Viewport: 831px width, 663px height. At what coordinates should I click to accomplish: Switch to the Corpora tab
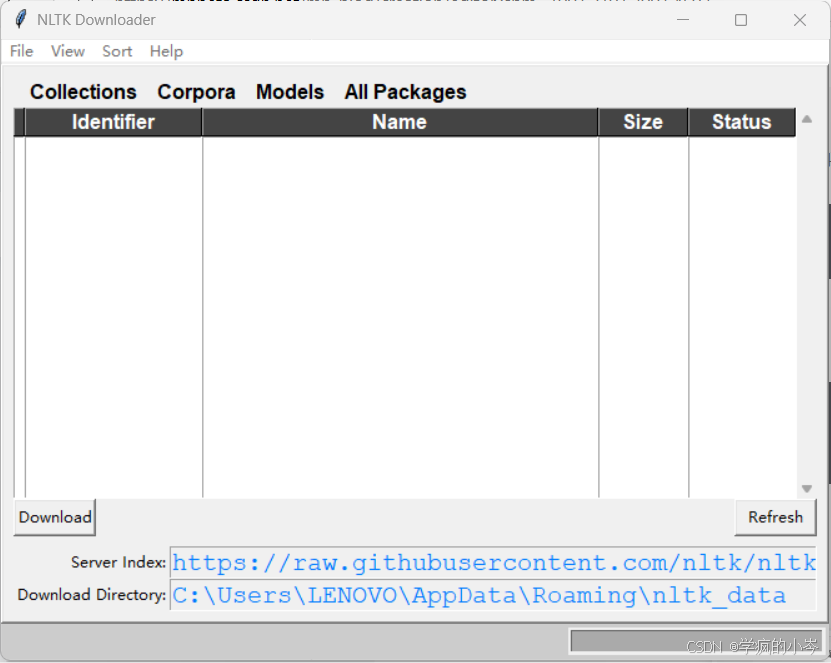197,92
